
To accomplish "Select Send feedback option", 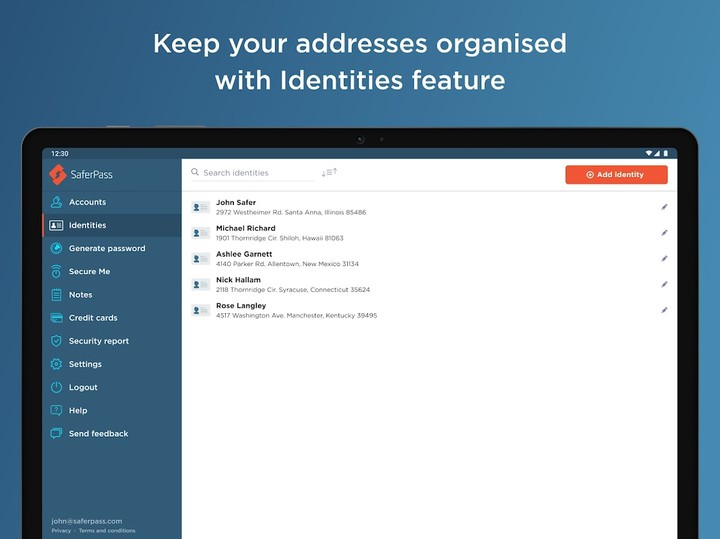I will 112,433.
